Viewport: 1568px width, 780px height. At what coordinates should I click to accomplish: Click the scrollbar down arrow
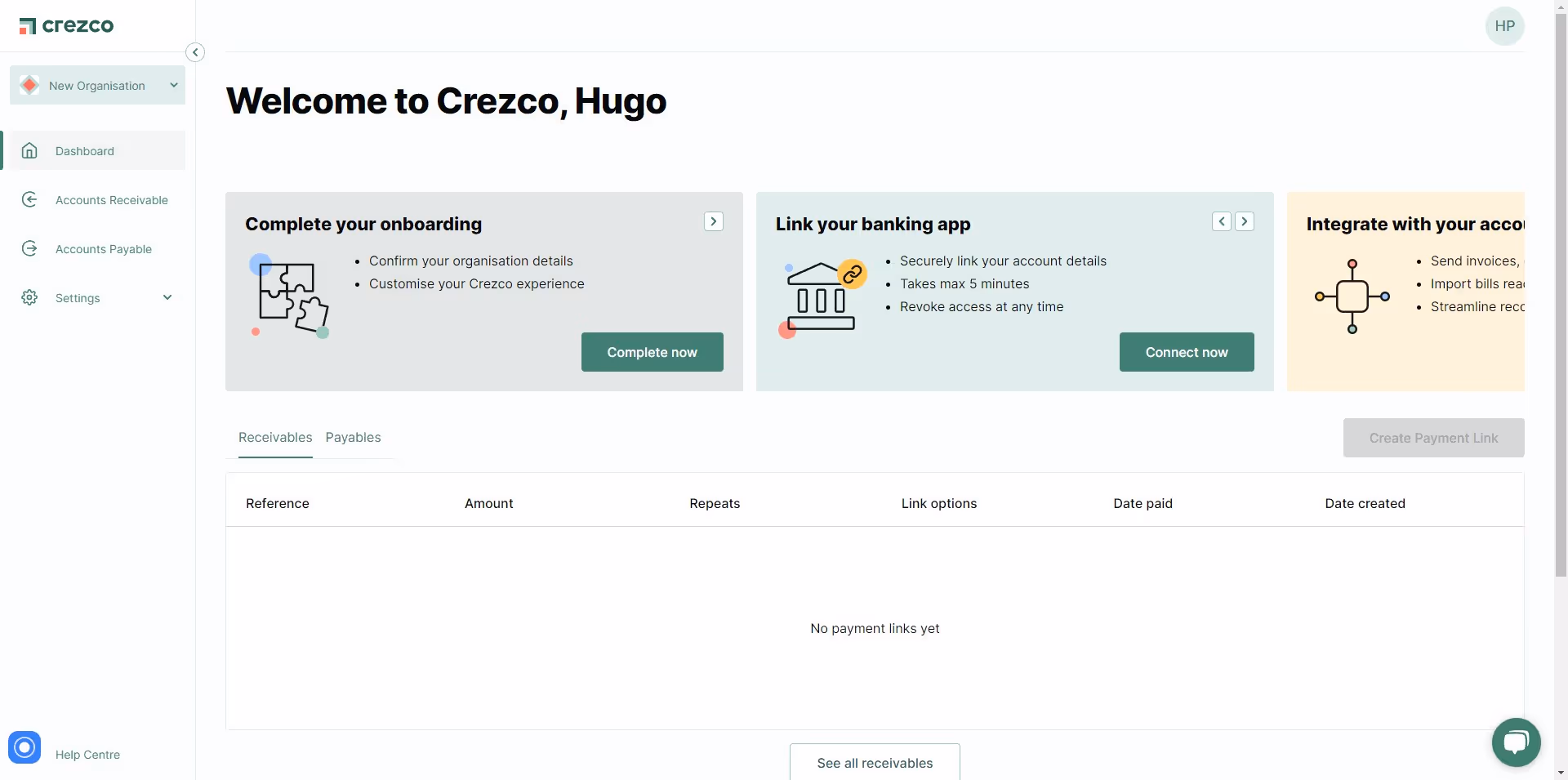coord(1561,773)
